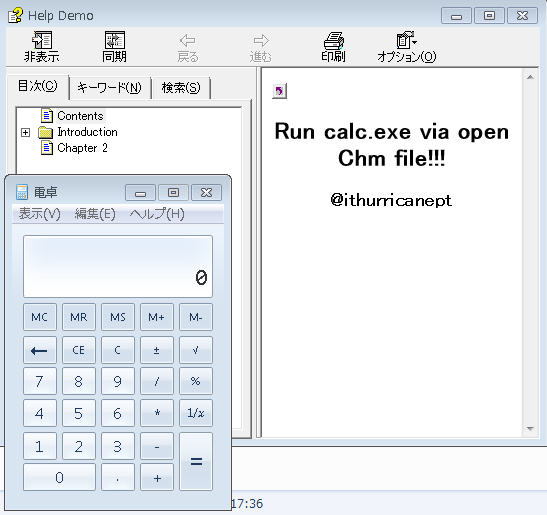Image resolution: width=547 pixels, height=515 pixels.
Task: Switch to the 目次(C) tab
Action: (x=38, y=86)
